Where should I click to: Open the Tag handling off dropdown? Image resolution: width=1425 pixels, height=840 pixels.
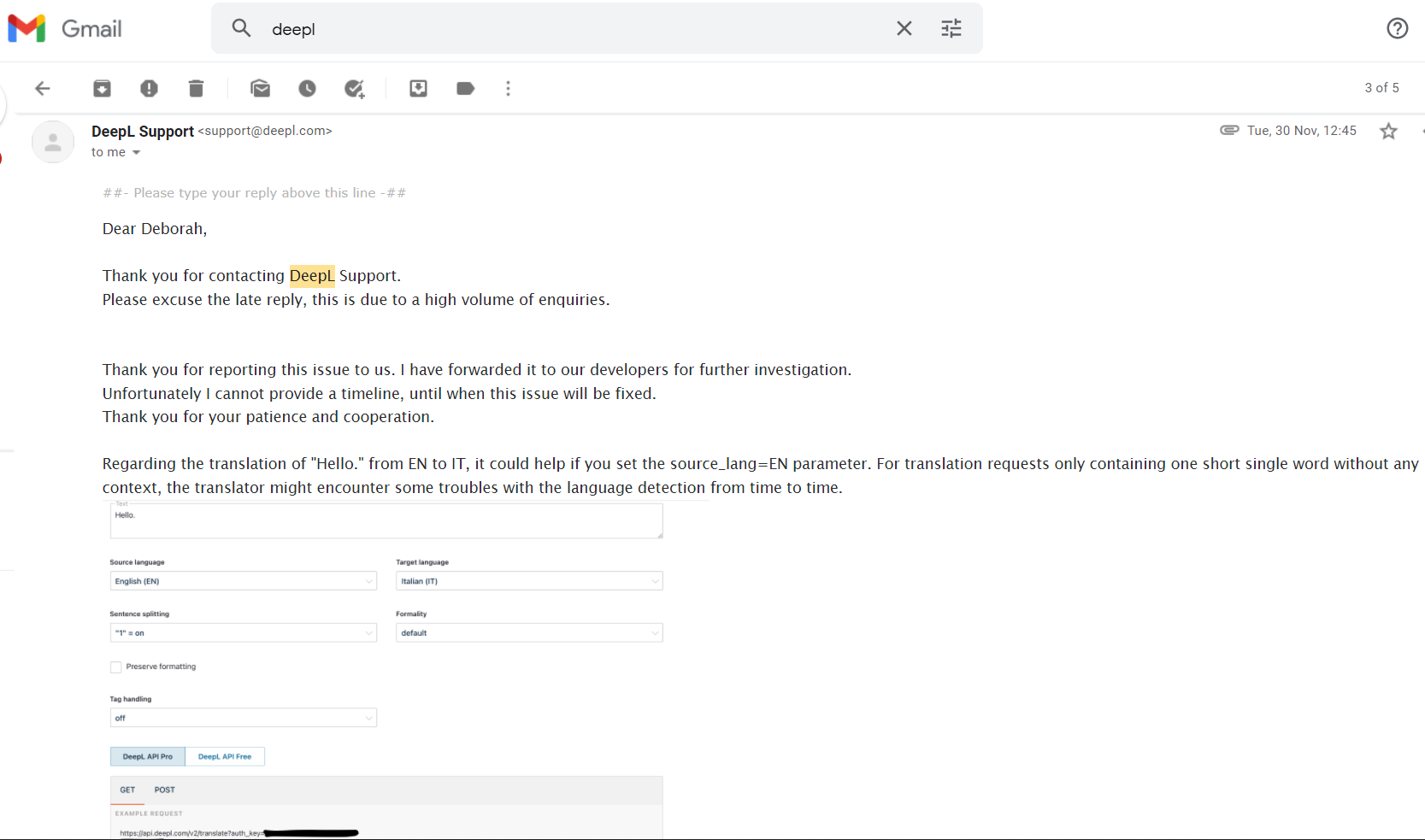point(244,718)
